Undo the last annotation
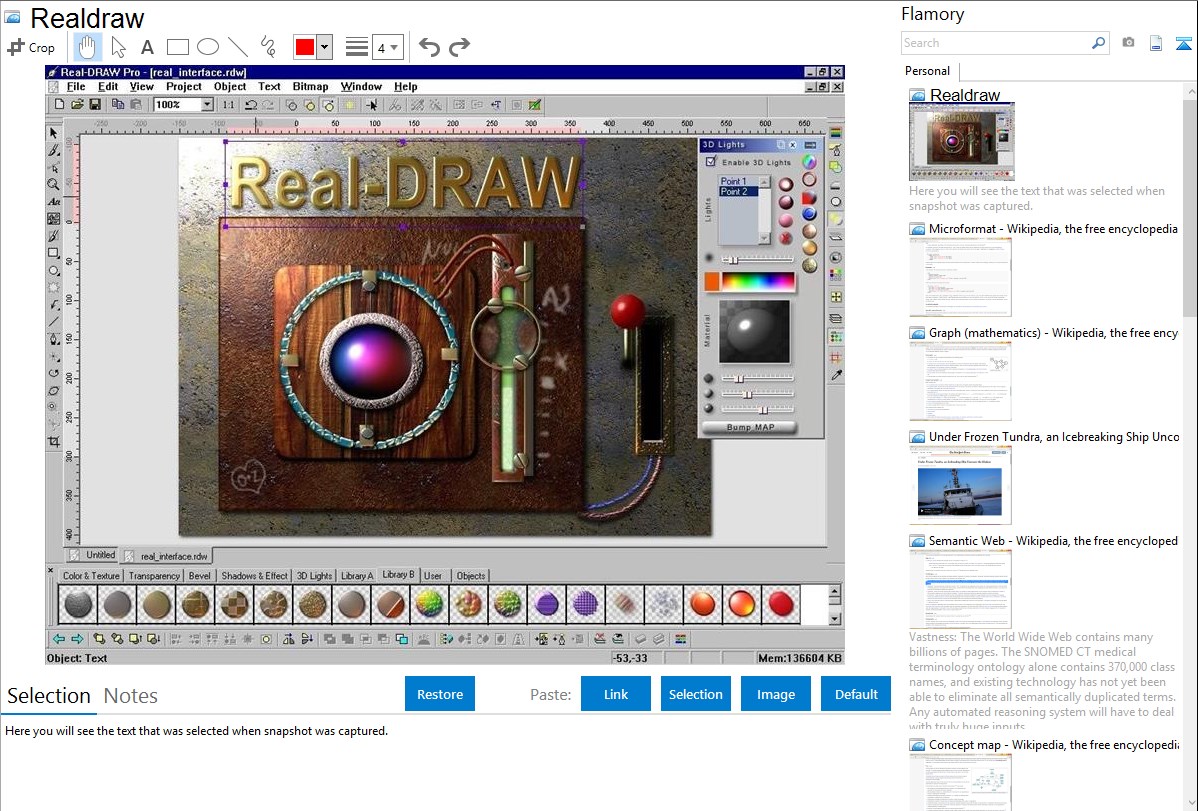Viewport: 1198px width, 811px height. click(x=429, y=47)
